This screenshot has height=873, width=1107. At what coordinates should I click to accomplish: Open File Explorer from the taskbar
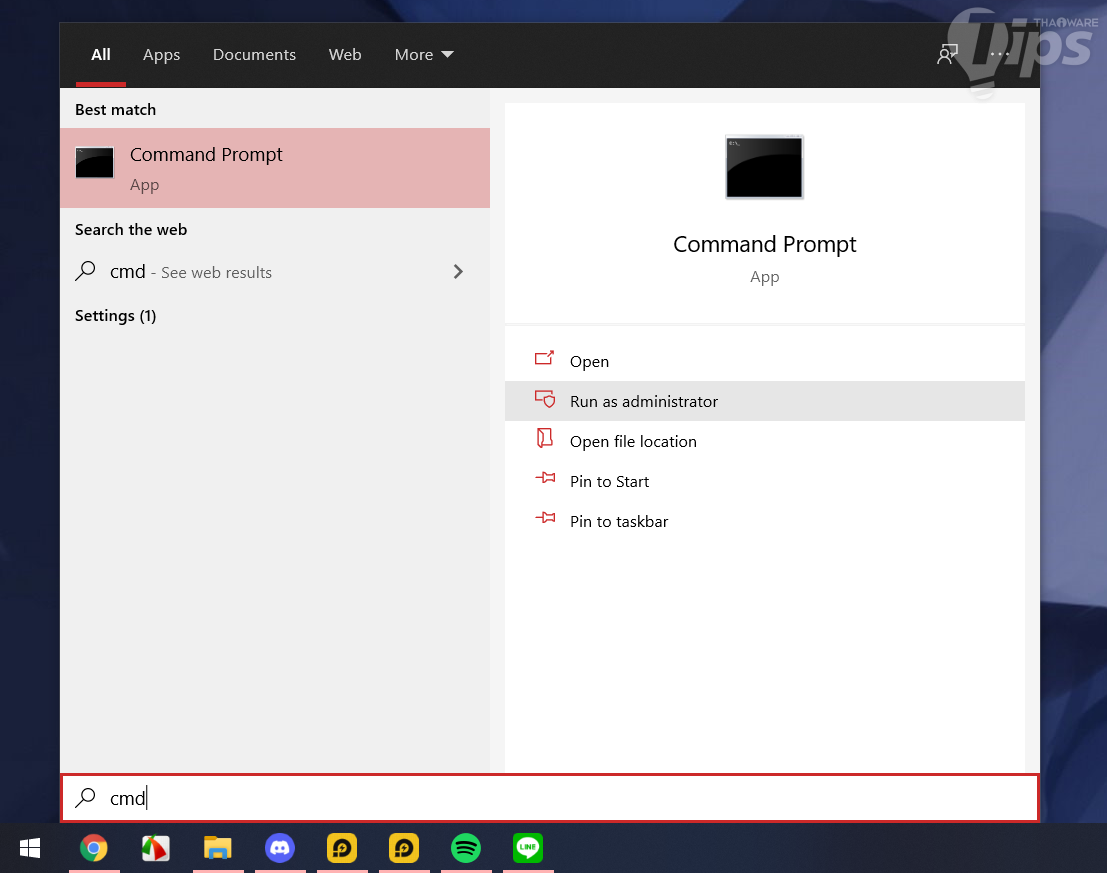tap(217, 848)
